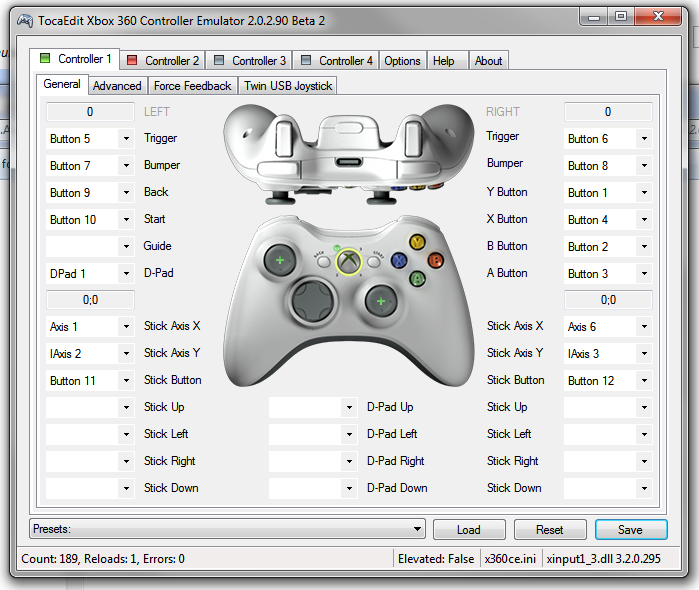Open the Back dropdown showing Button 9

[x=90, y=193]
